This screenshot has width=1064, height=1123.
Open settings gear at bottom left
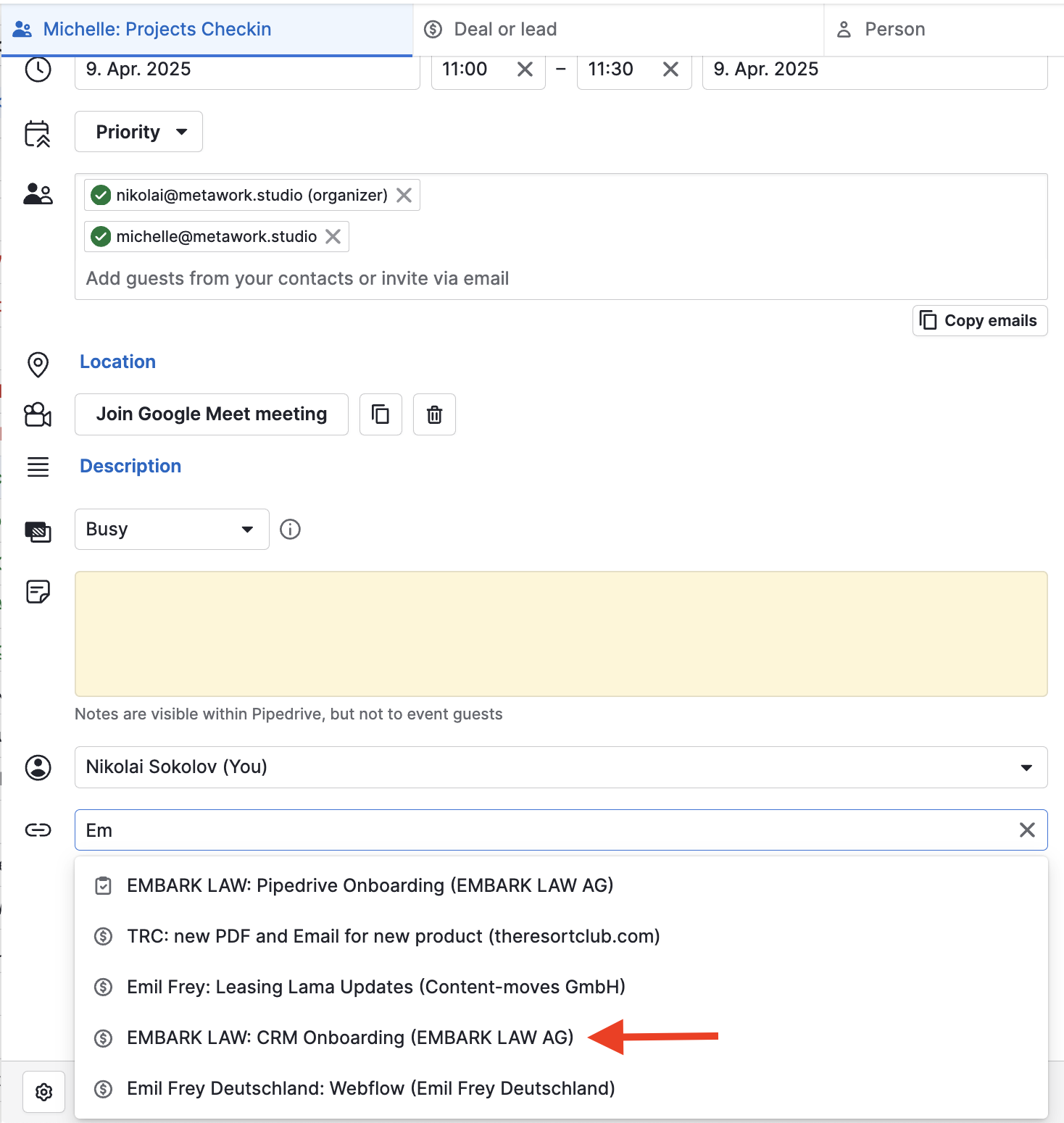point(43,1092)
